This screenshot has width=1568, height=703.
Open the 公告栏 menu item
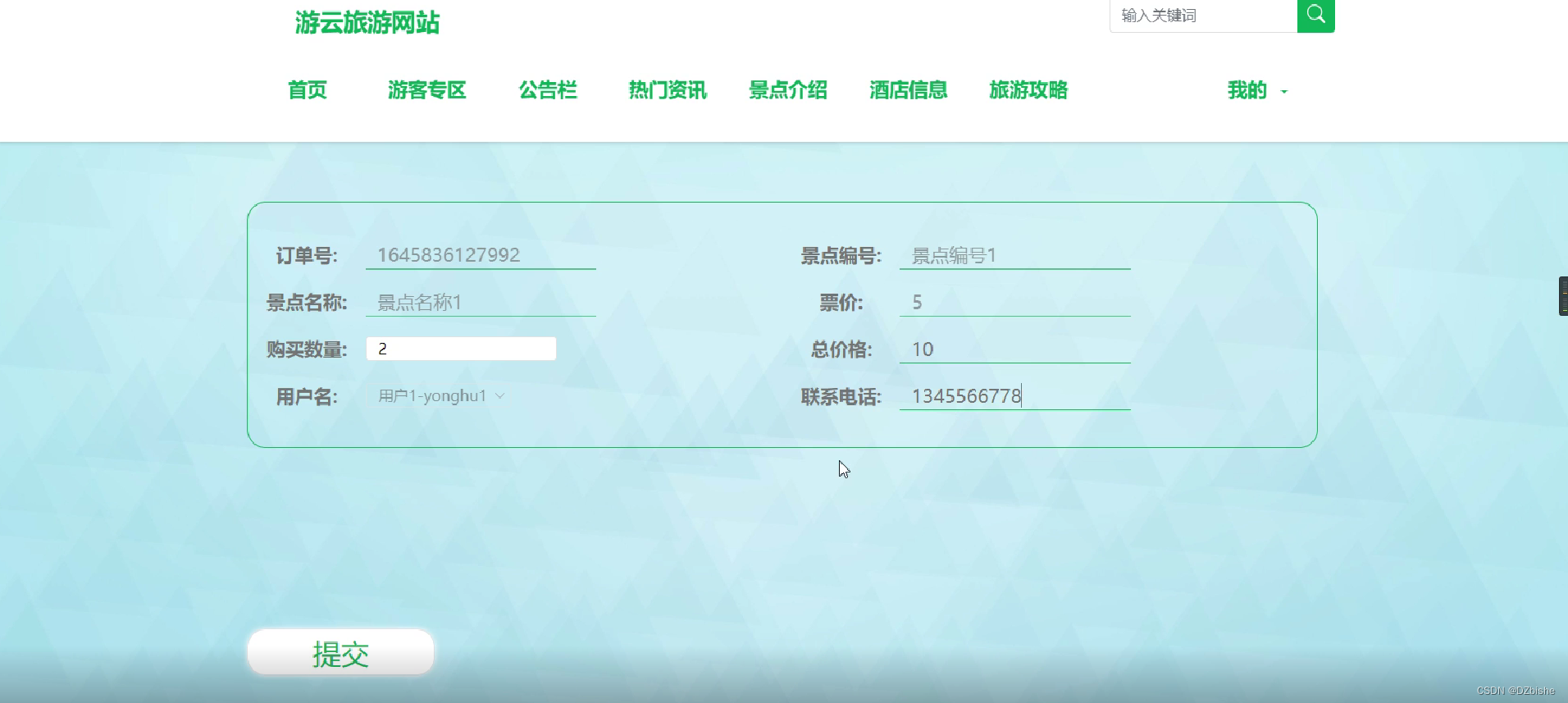point(548,90)
